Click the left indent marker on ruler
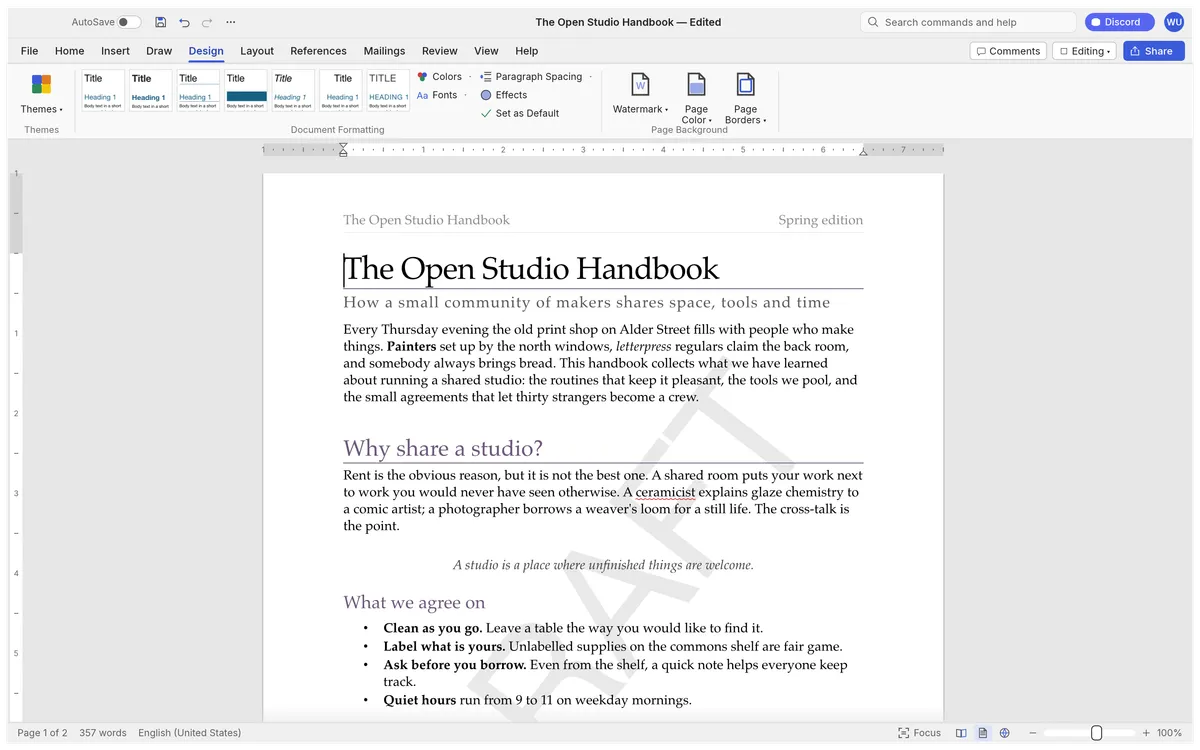1200x750 pixels. point(343,150)
